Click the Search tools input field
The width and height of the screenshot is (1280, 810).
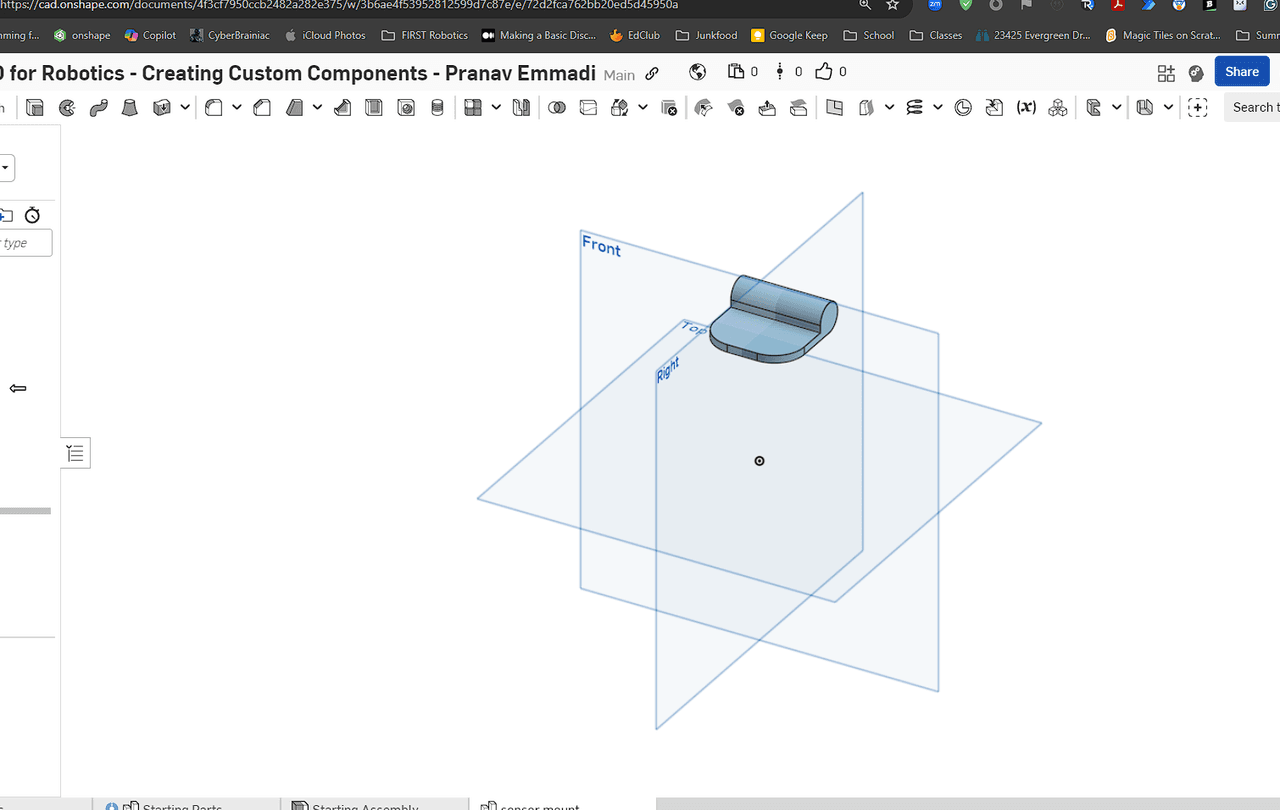click(1254, 107)
